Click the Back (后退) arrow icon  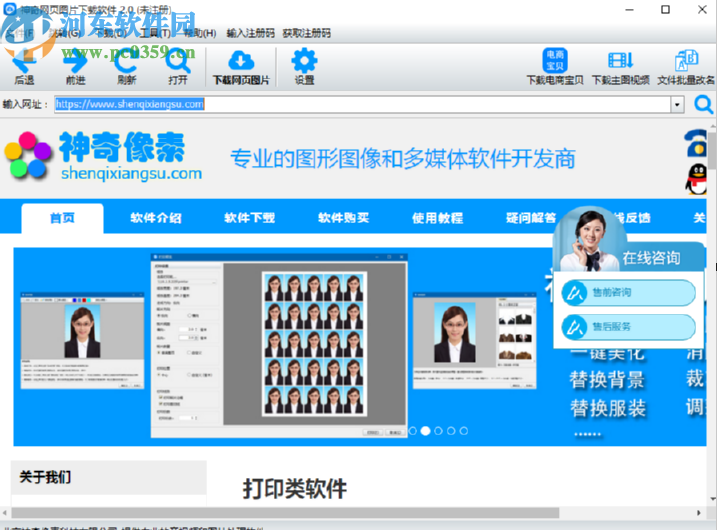[24, 61]
